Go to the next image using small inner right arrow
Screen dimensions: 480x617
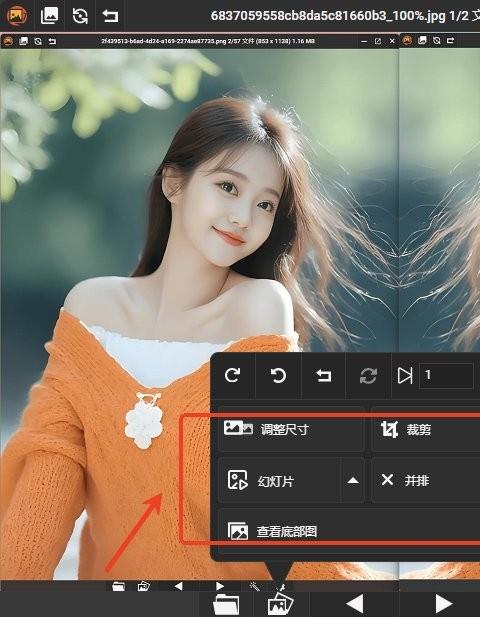[220, 586]
